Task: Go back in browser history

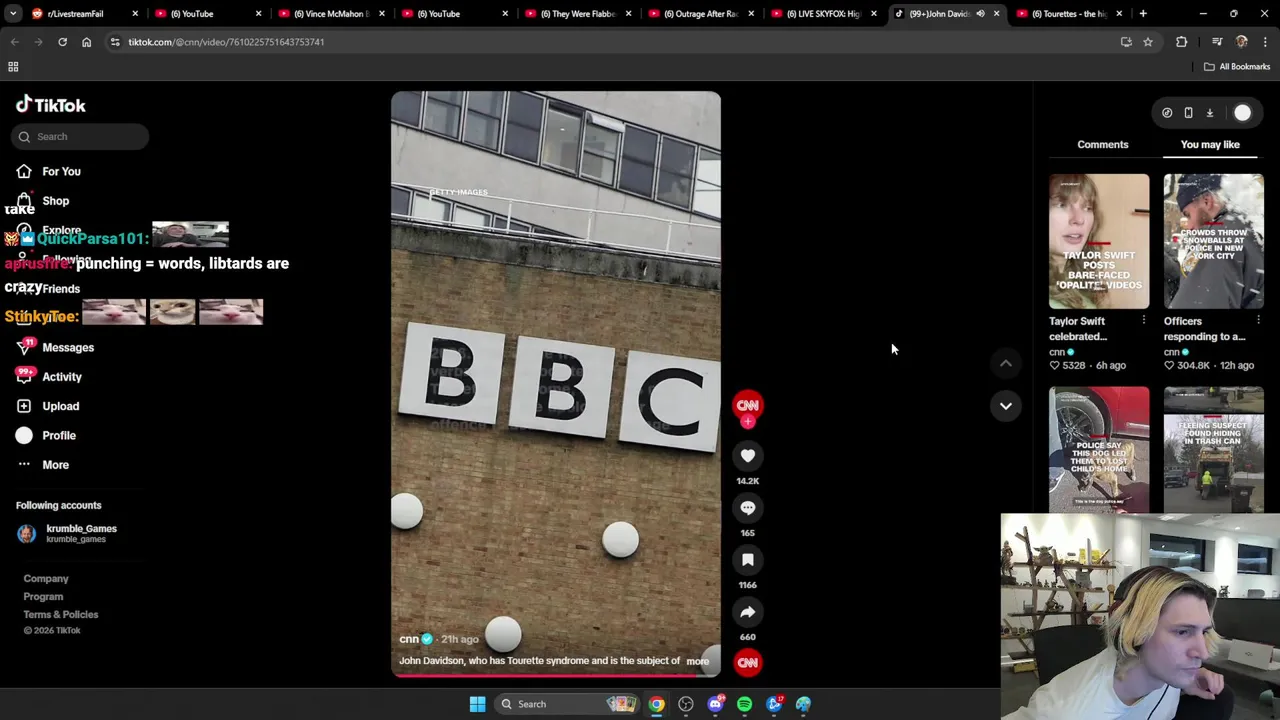Action: pos(14,42)
